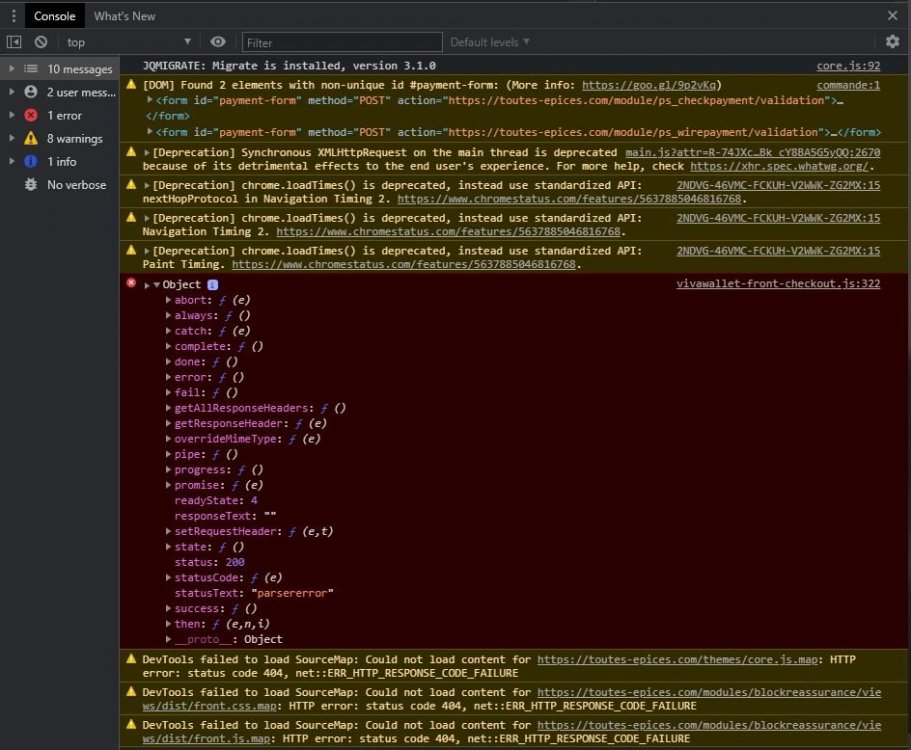Screen dimensions: 911x750
Task: Collapse the logged Object tree
Action: coord(157,285)
